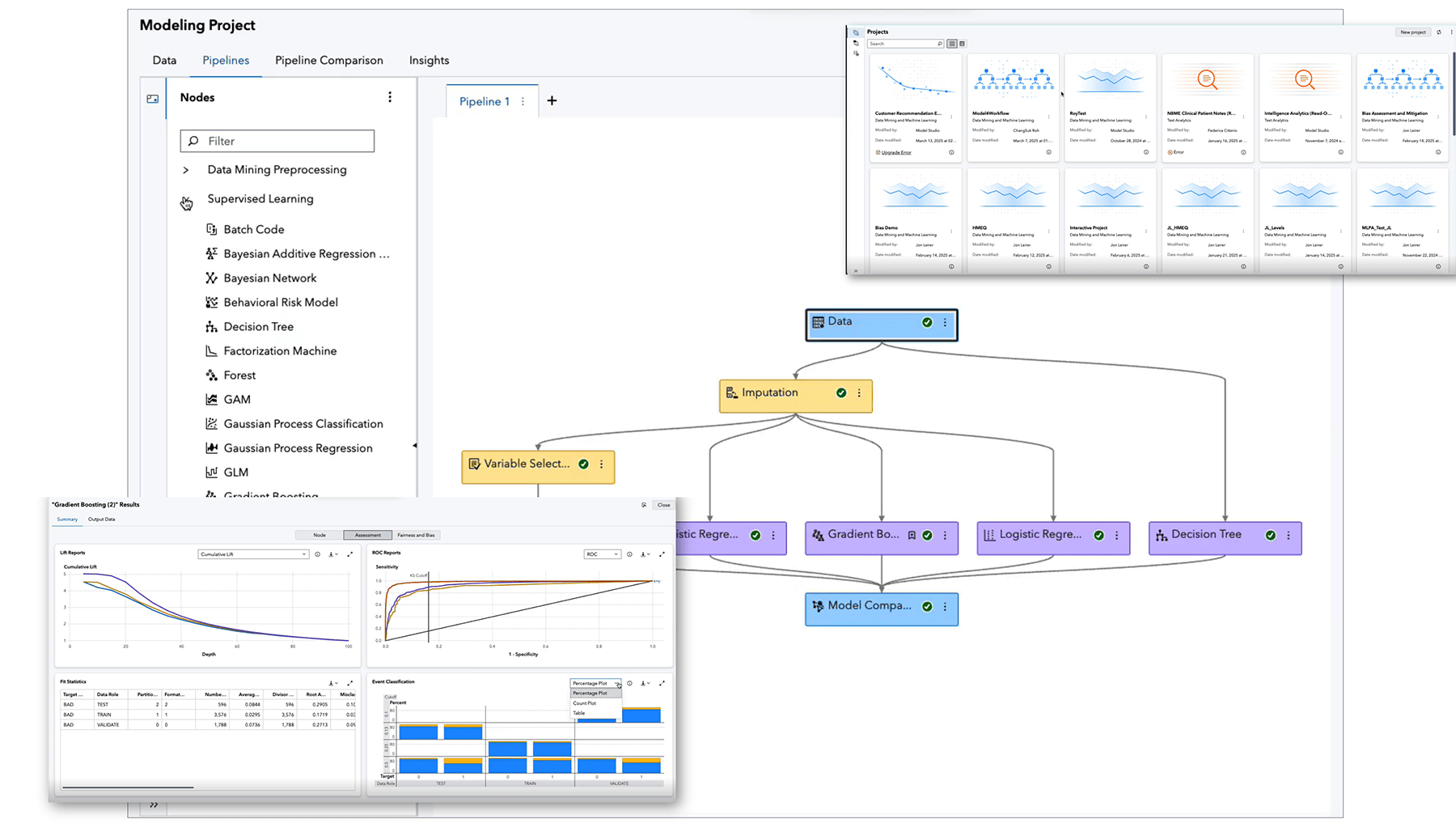Image resolution: width=1456 pixels, height=827 pixels.
Task: Switch to the Pipeline Comparison tab
Action: 328,60
